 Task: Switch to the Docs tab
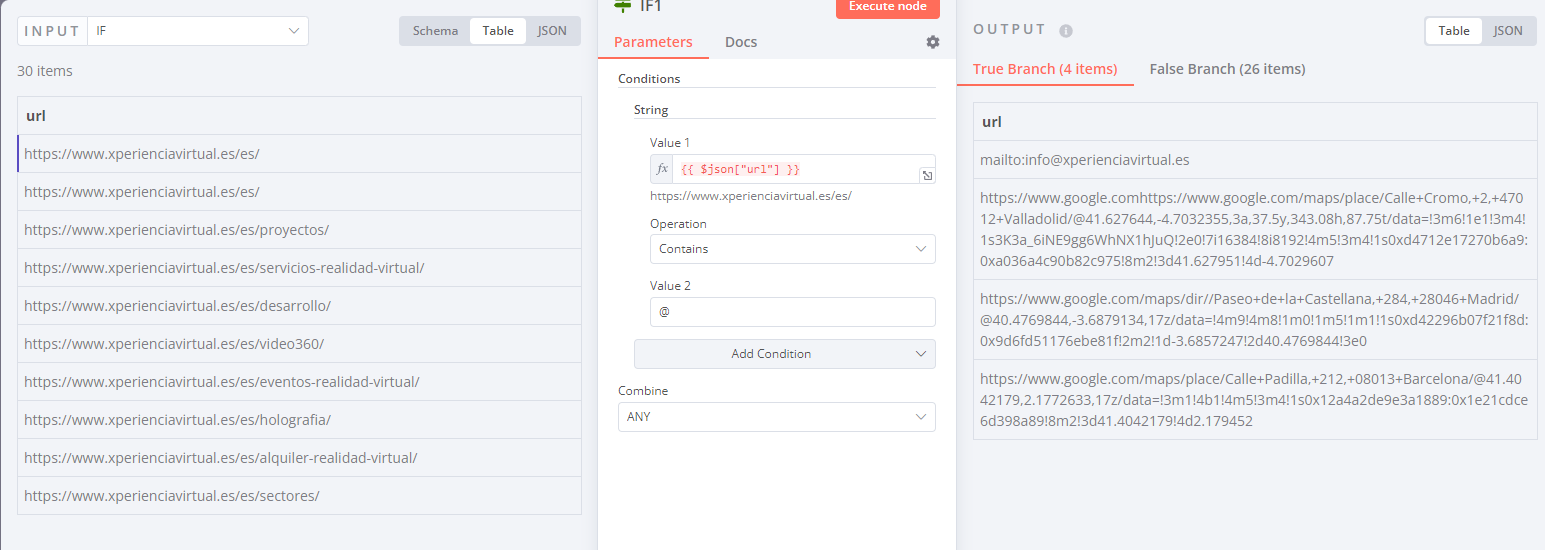coord(741,42)
